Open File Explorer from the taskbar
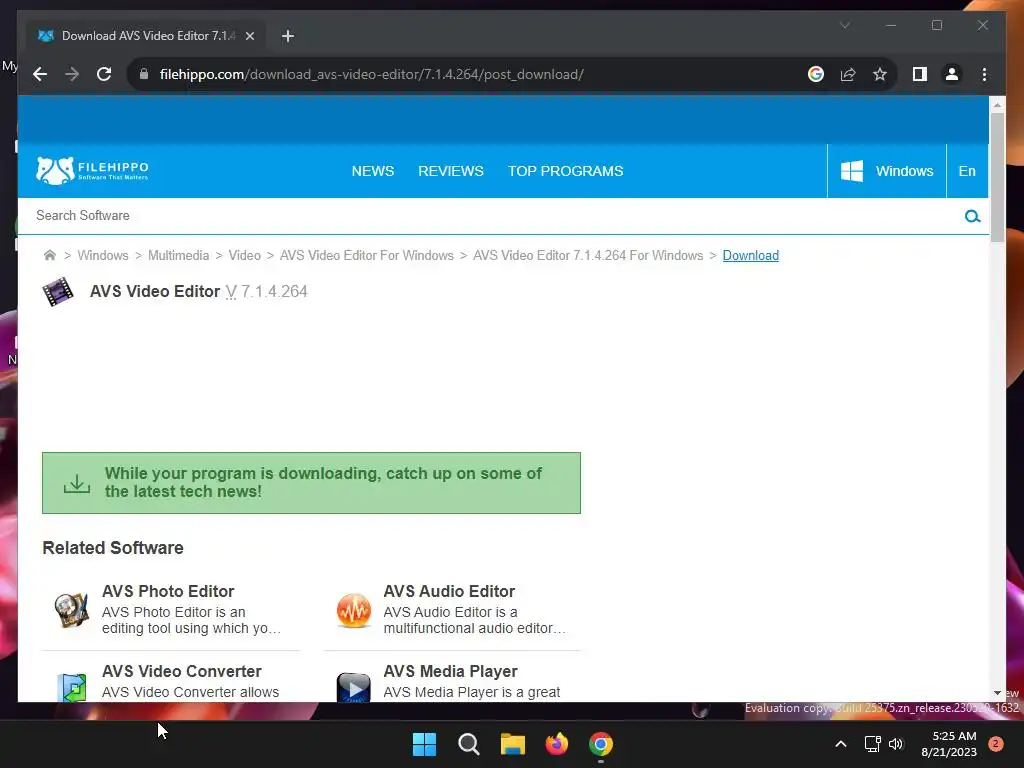The image size is (1024, 768). pyautogui.click(x=513, y=744)
